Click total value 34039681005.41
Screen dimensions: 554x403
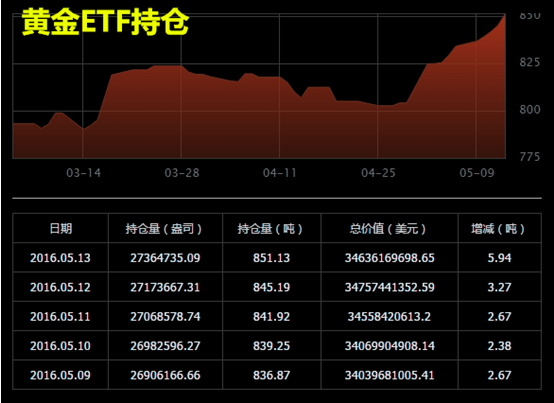390,375
